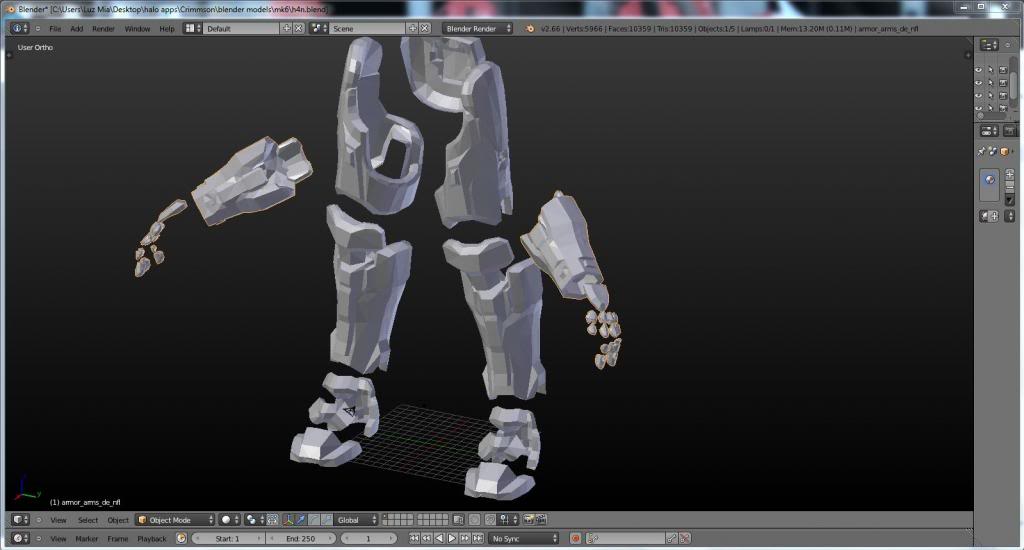The width and height of the screenshot is (1024, 550).
Task: Toggle selectability arrow of first outliner object
Action: tap(991, 70)
